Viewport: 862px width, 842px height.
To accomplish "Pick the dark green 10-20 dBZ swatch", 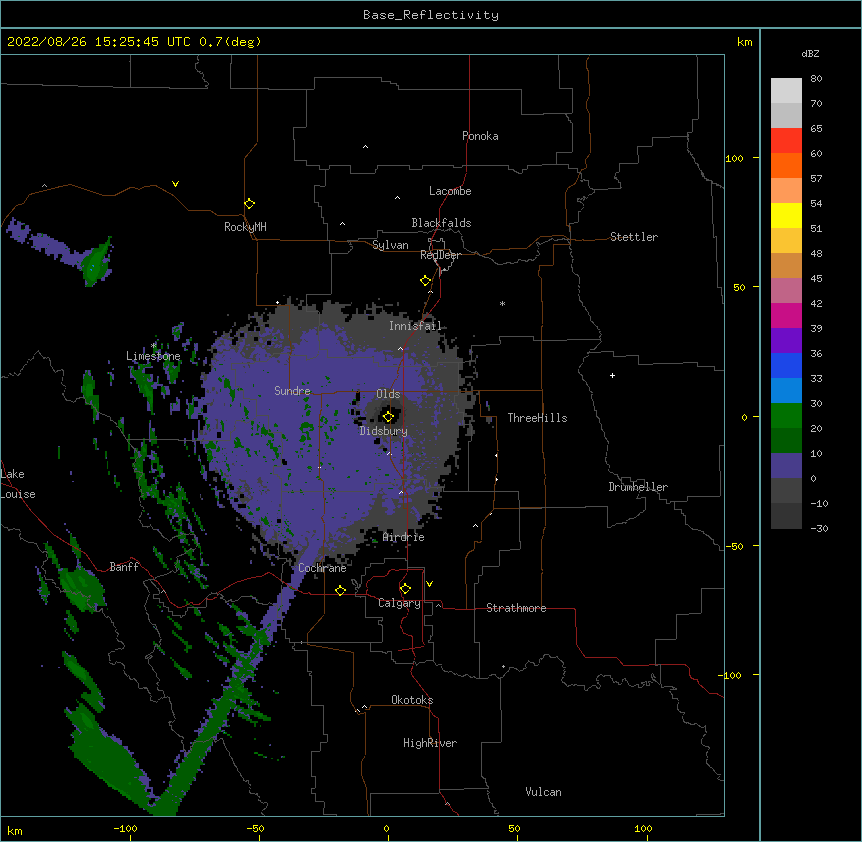I will (786, 440).
